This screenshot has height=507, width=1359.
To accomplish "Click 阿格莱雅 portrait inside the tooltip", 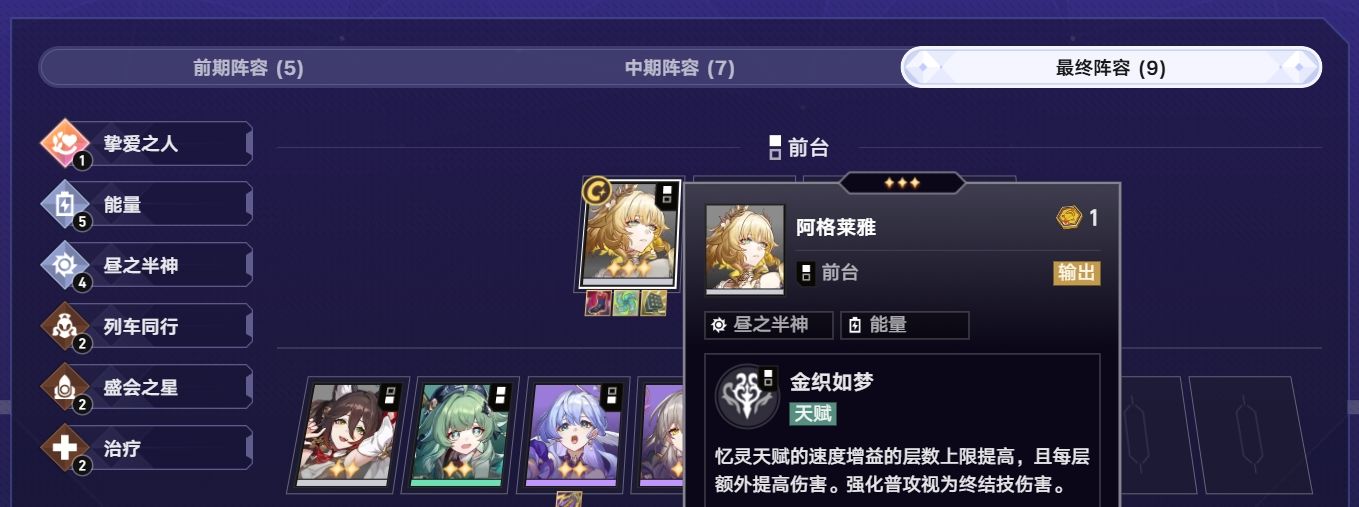I will [745, 250].
